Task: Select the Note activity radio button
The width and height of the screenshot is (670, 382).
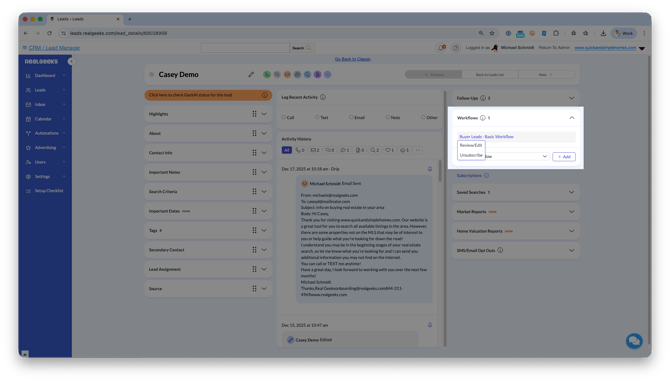Action: tap(388, 117)
